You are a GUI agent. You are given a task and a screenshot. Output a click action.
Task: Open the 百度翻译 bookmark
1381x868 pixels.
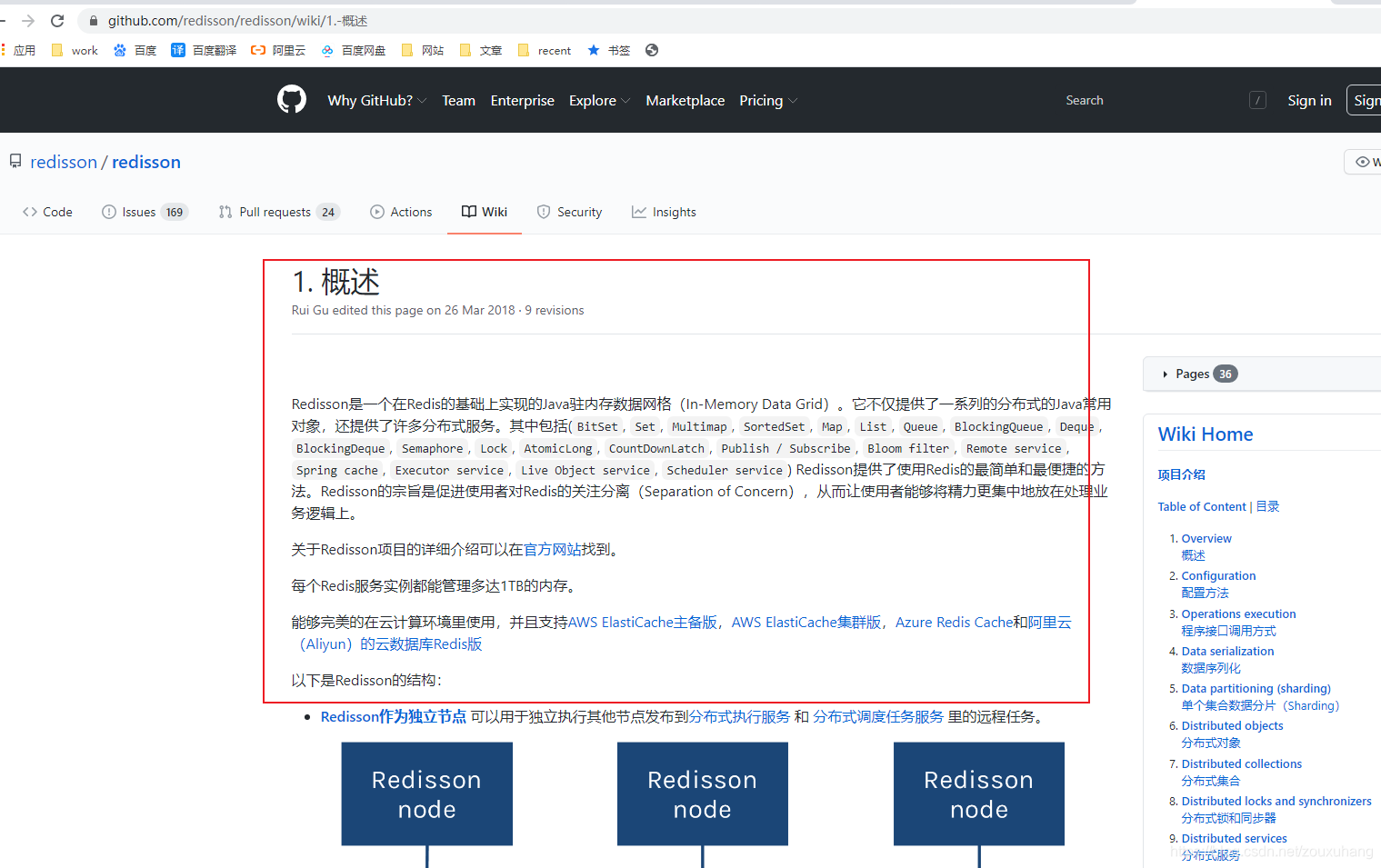pyautogui.click(x=204, y=50)
